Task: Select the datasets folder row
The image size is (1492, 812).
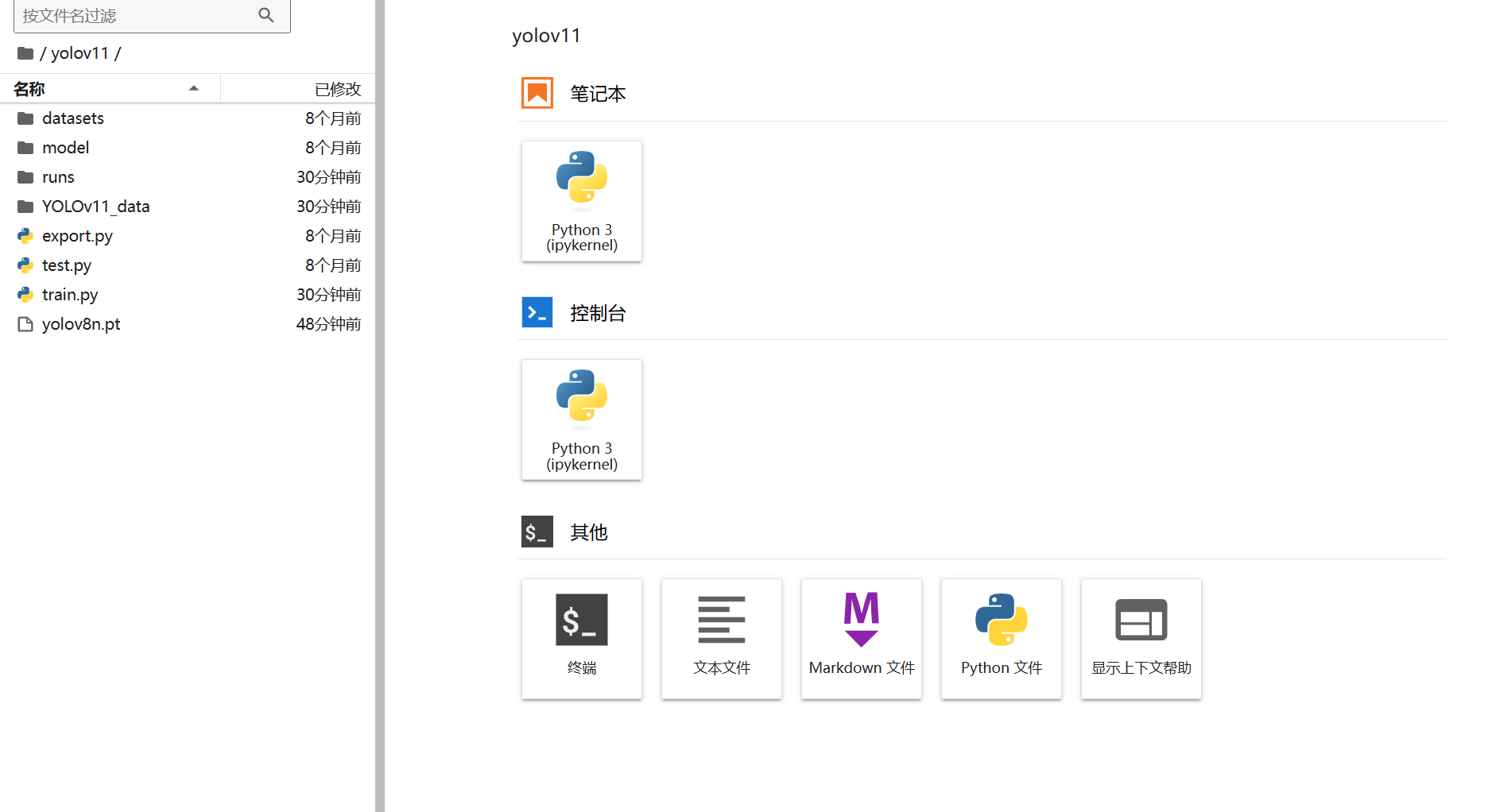Action: click(188, 118)
